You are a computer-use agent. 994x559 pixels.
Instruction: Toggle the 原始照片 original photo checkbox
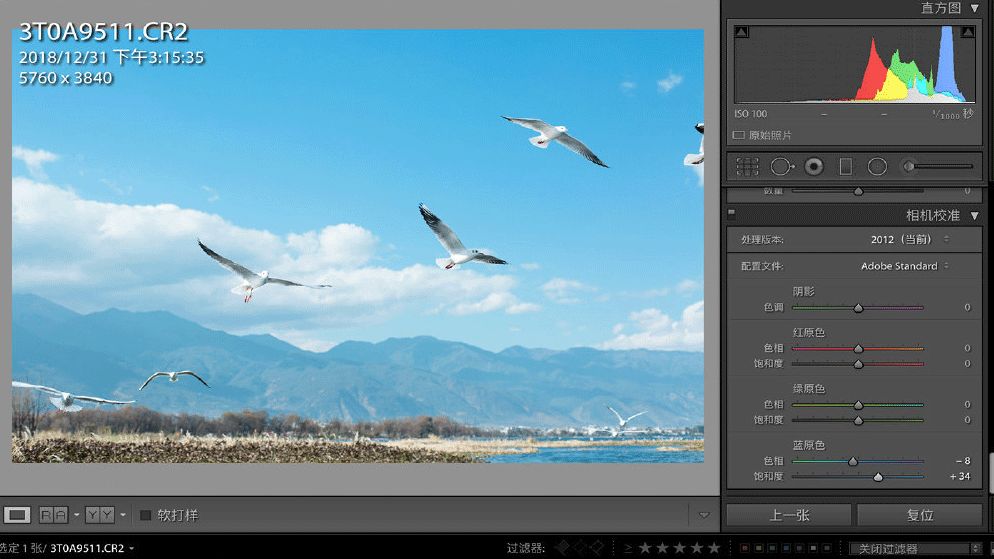point(739,135)
